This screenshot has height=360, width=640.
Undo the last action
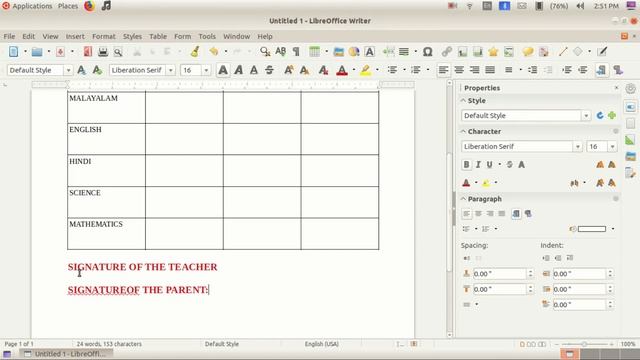coord(213,52)
